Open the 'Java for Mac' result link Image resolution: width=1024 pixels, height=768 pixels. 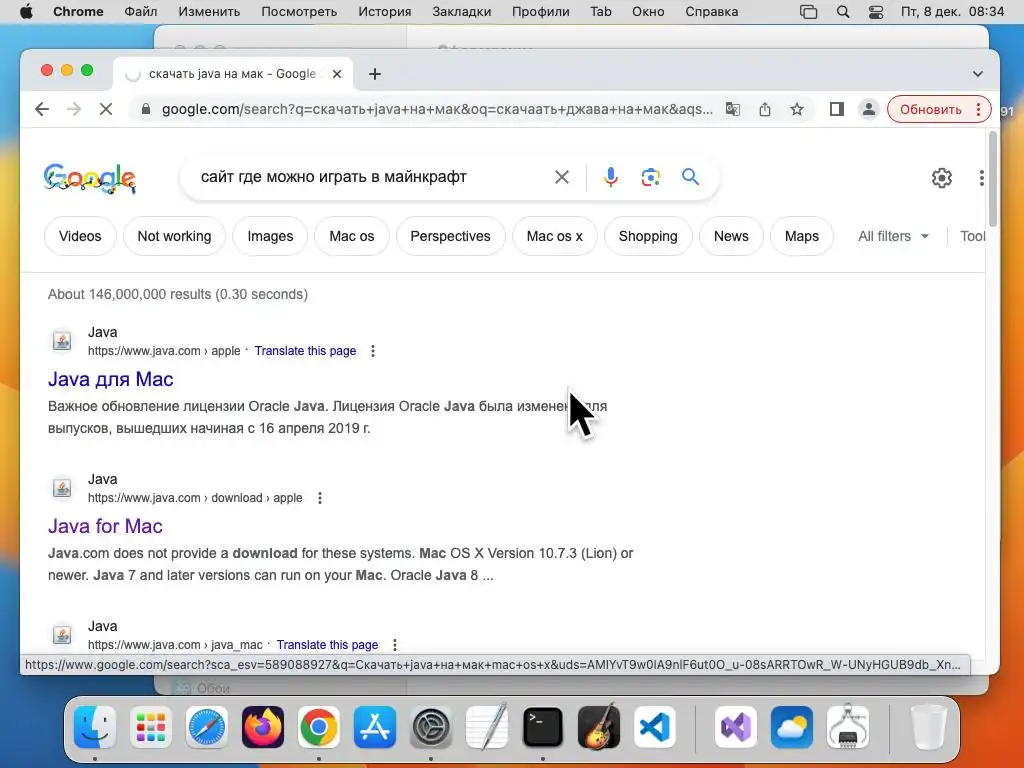[x=105, y=526]
